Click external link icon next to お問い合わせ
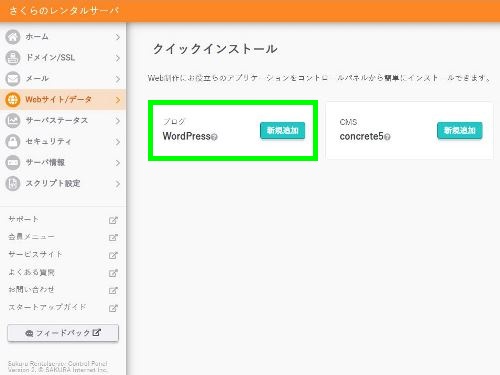Screen dimensions: 500x375 [x=113, y=290]
